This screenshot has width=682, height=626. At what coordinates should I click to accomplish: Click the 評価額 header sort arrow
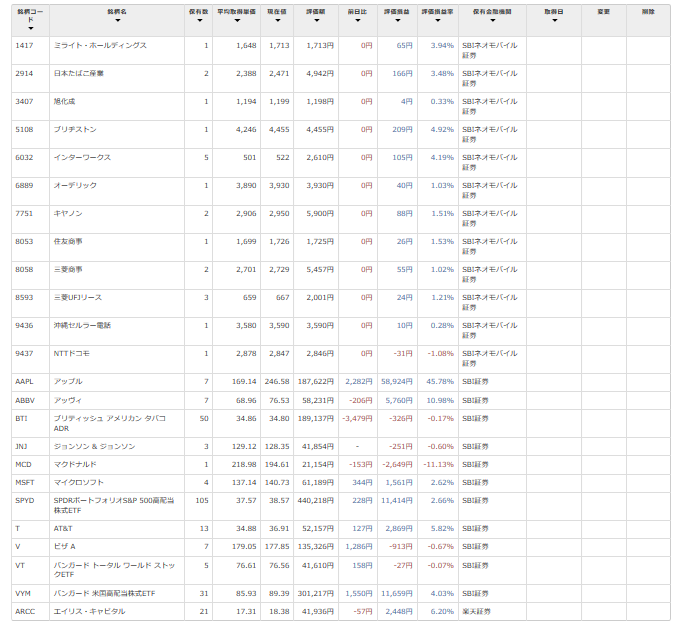(x=316, y=20)
